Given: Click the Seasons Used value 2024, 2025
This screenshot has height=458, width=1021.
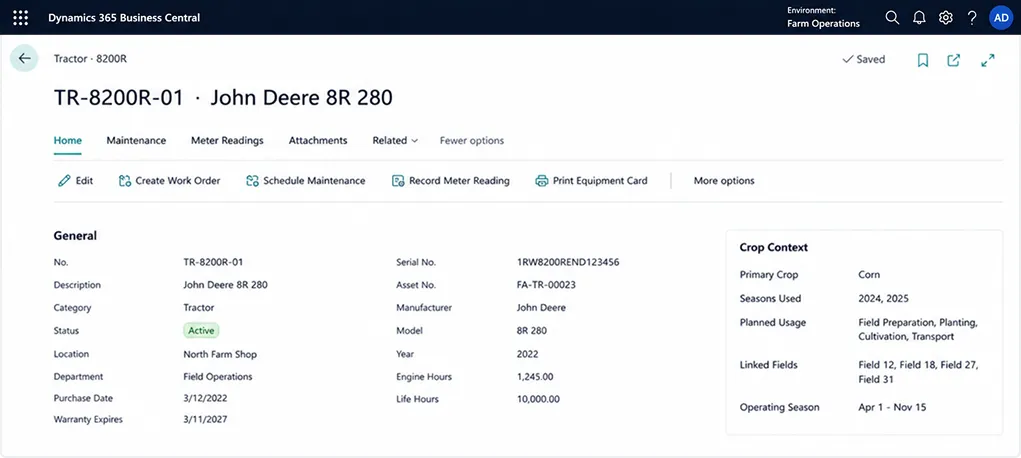Looking at the screenshot, I should 883,298.
